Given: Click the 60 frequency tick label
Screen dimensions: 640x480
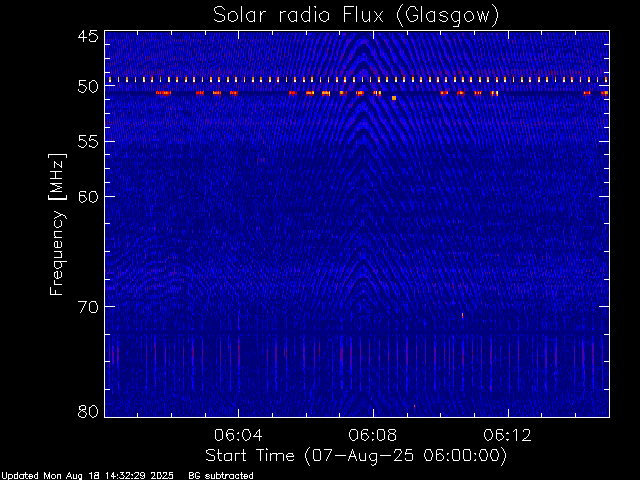Looking at the screenshot, I should (88, 197).
